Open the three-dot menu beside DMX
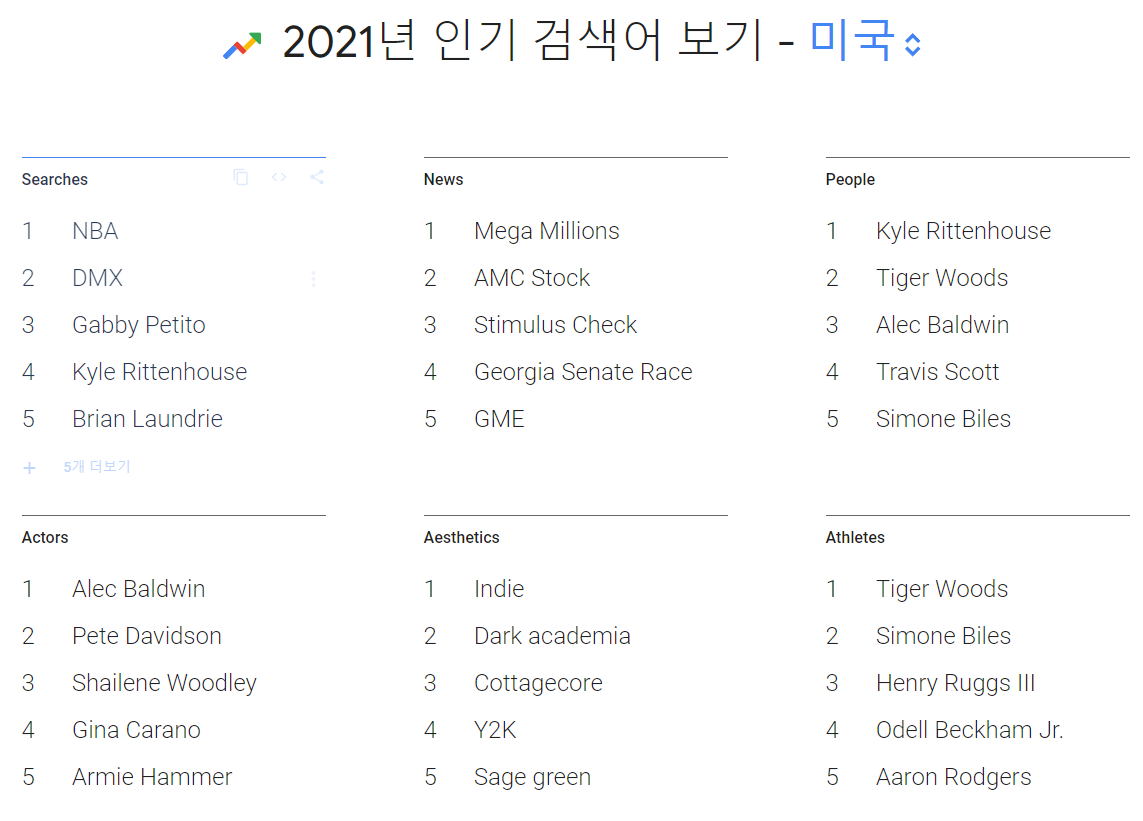 pyautogui.click(x=313, y=279)
